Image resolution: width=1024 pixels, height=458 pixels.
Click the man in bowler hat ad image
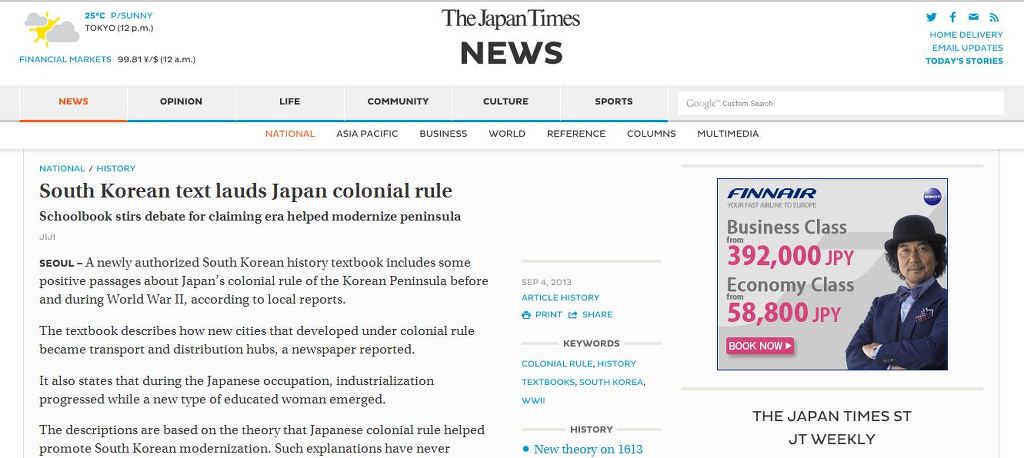coord(899,292)
